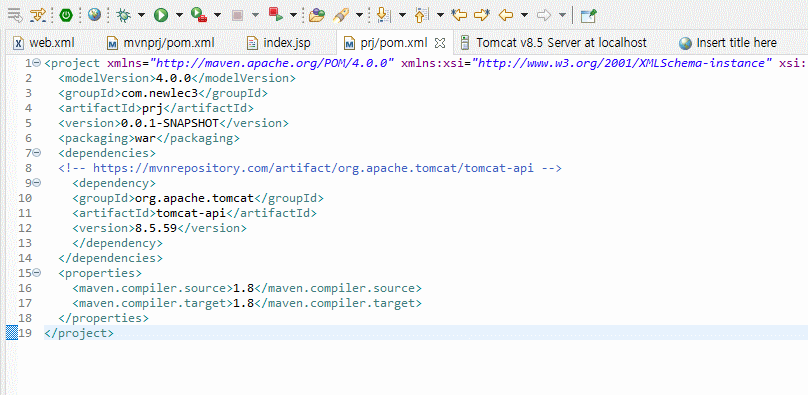The image size is (808, 395).
Task: Click the Next Edit Location icon
Action: click(x=482, y=15)
